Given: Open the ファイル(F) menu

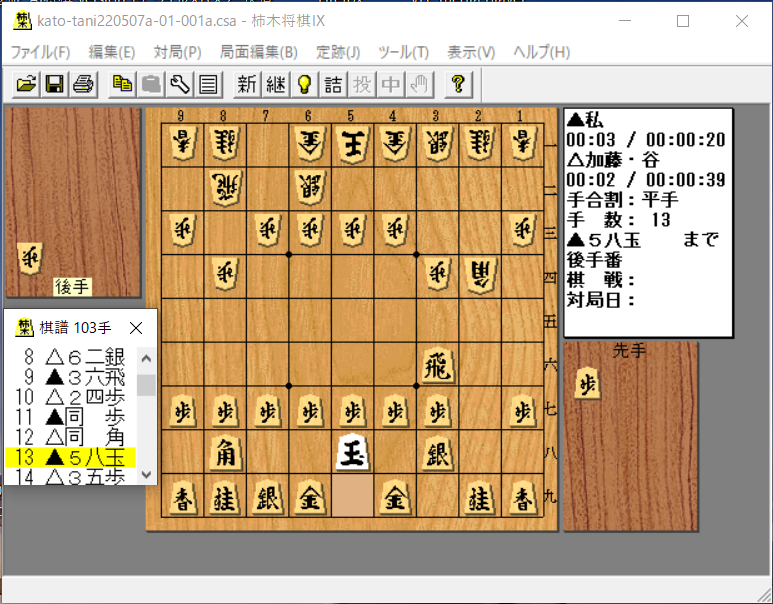Looking at the screenshot, I should point(40,52).
